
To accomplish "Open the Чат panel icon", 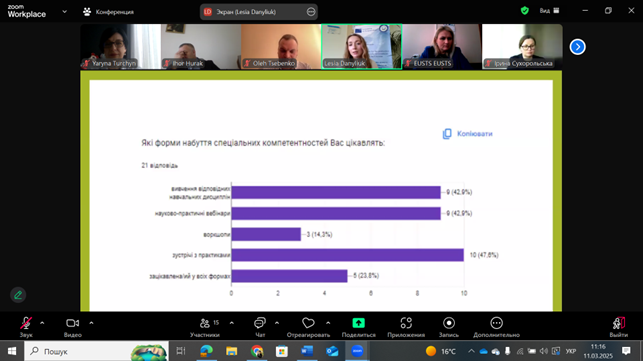I will 260,323.
